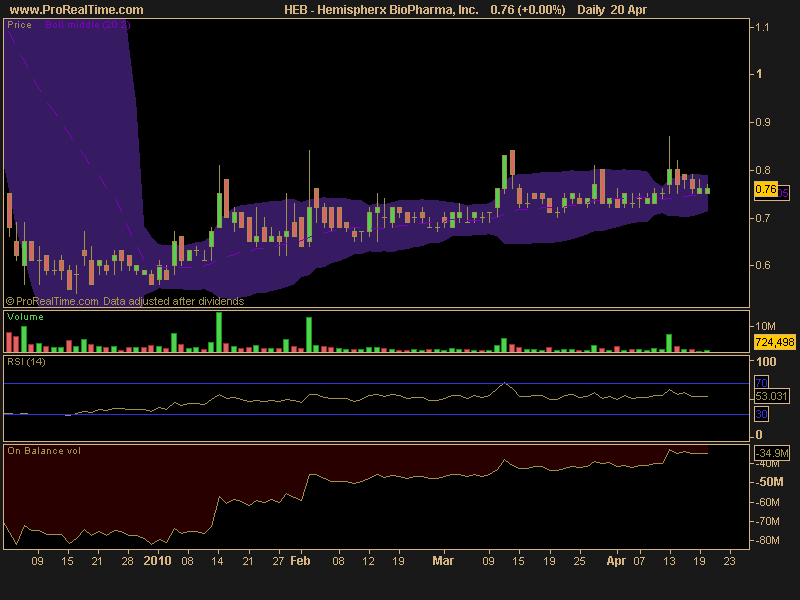Screen dimensions: 800x600
Task: Click the Boll middle (20 2) indicator label
Action: (87, 24)
